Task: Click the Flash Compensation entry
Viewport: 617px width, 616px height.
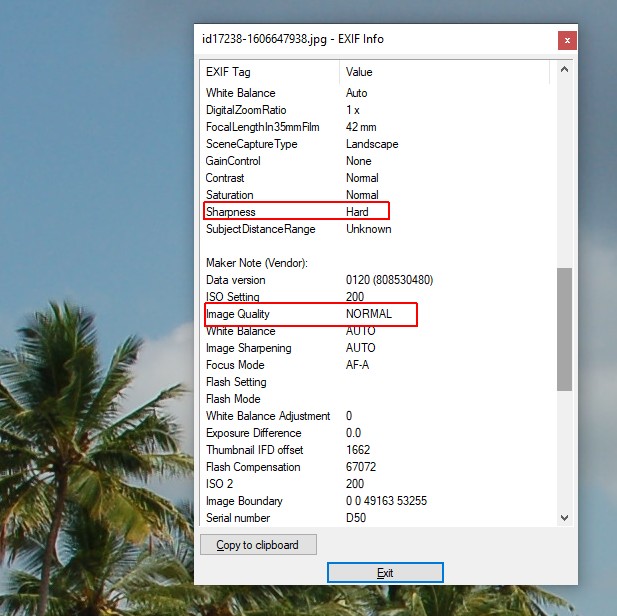Action: [252, 467]
